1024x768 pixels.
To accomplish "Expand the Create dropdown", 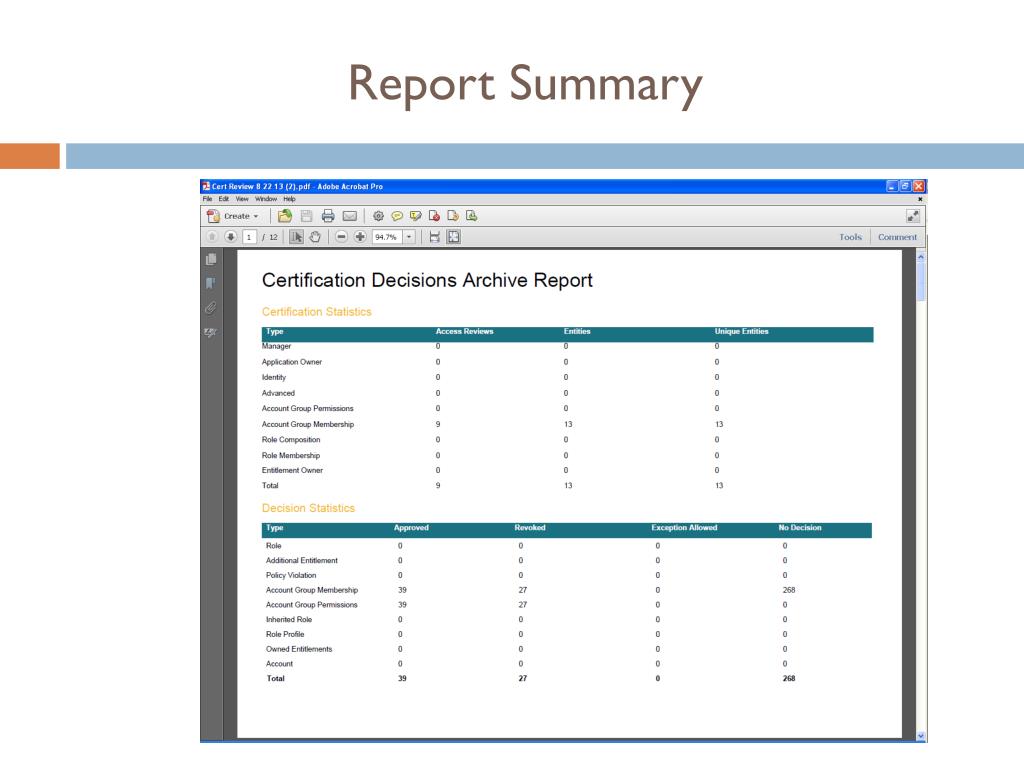I will coord(233,216).
